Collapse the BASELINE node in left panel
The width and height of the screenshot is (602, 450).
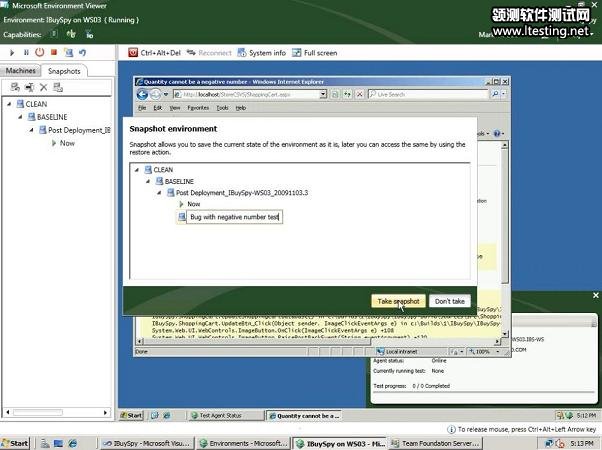click(x=19, y=116)
